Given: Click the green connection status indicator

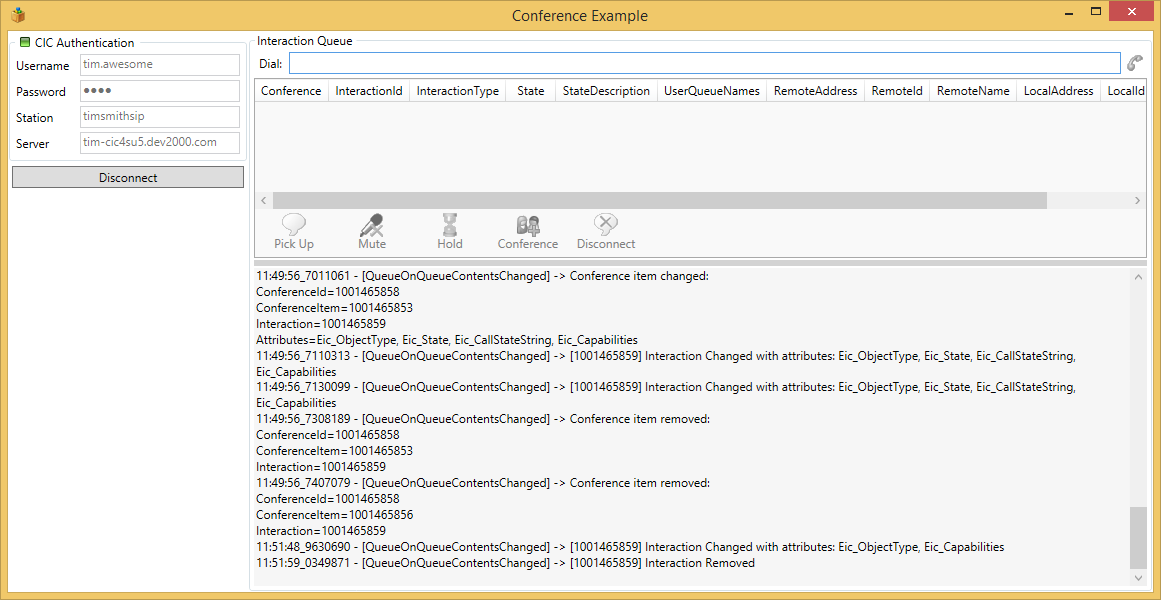Looking at the screenshot, I should coord(24,42).
